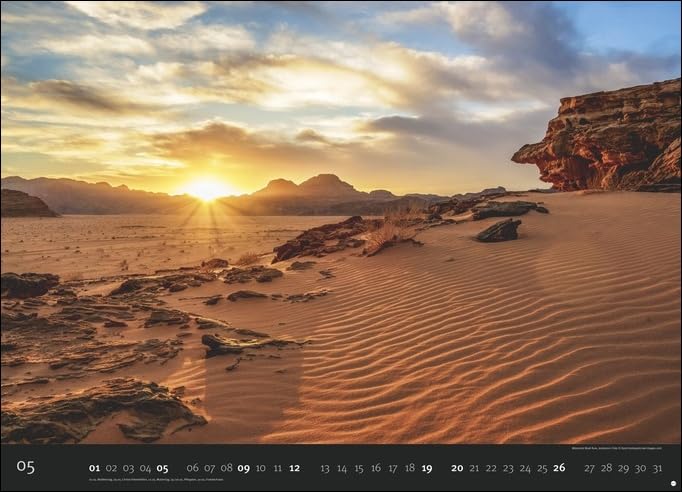Select bold day 05 in the date row

(162, 469)
